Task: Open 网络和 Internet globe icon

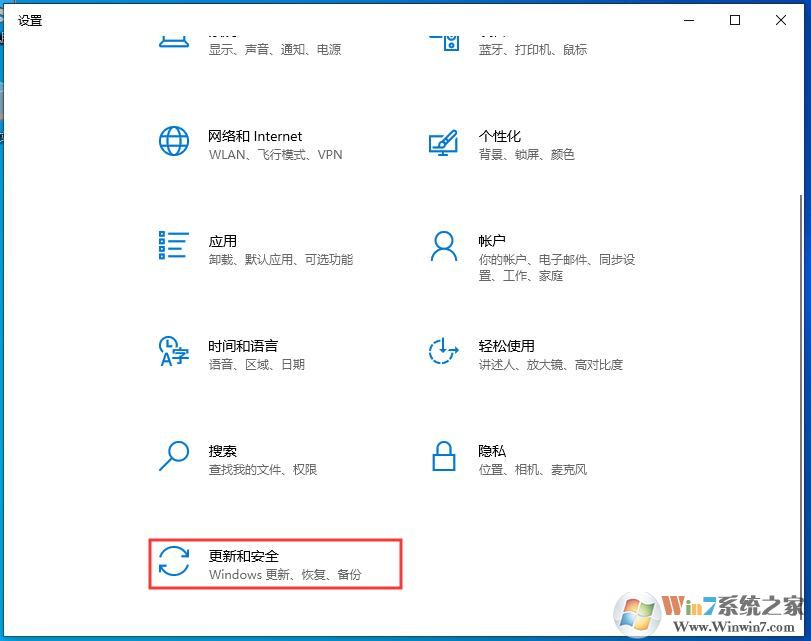Action: [x=174, y=141]
